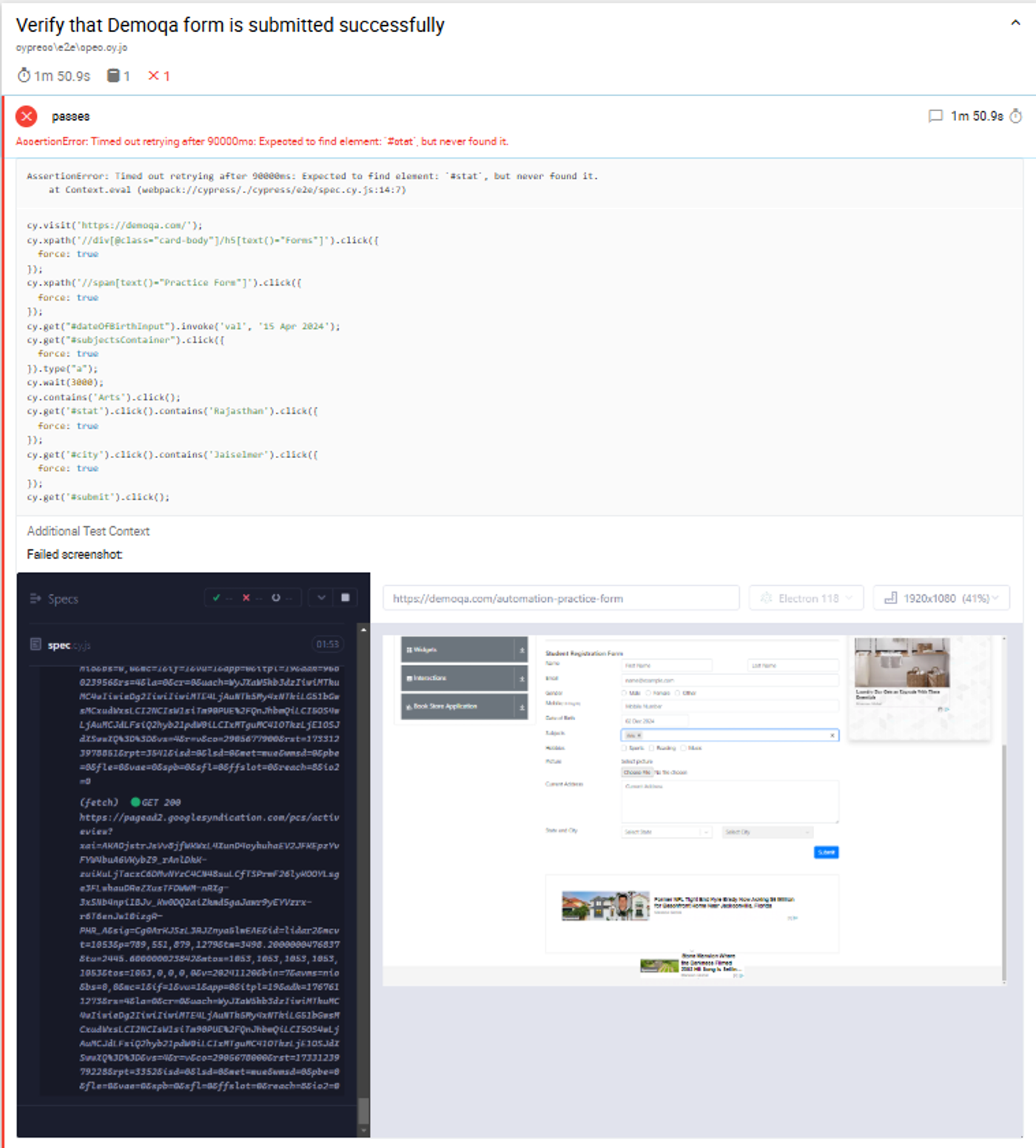Click the pending spinner counter icon

[x=276, y=598]
